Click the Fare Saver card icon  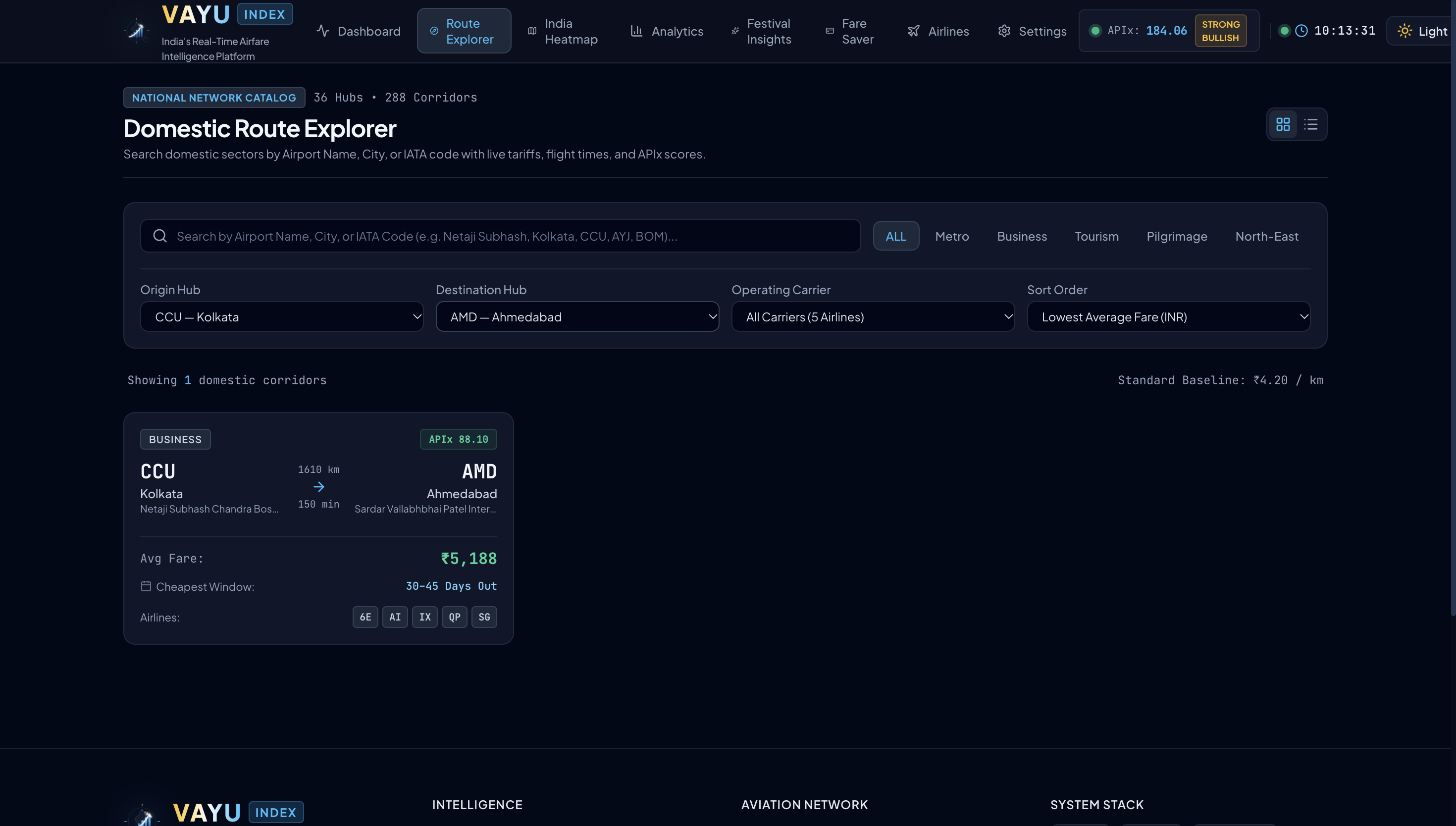coord(830,31)
